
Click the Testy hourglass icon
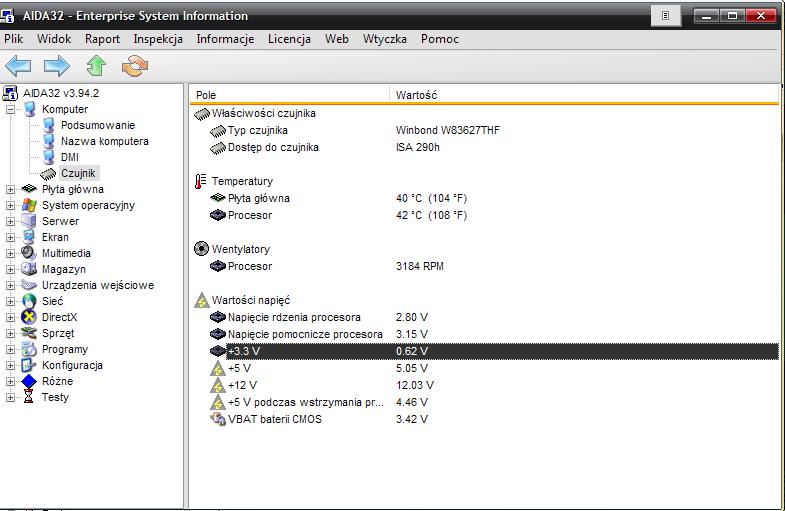tap(29, 397)
